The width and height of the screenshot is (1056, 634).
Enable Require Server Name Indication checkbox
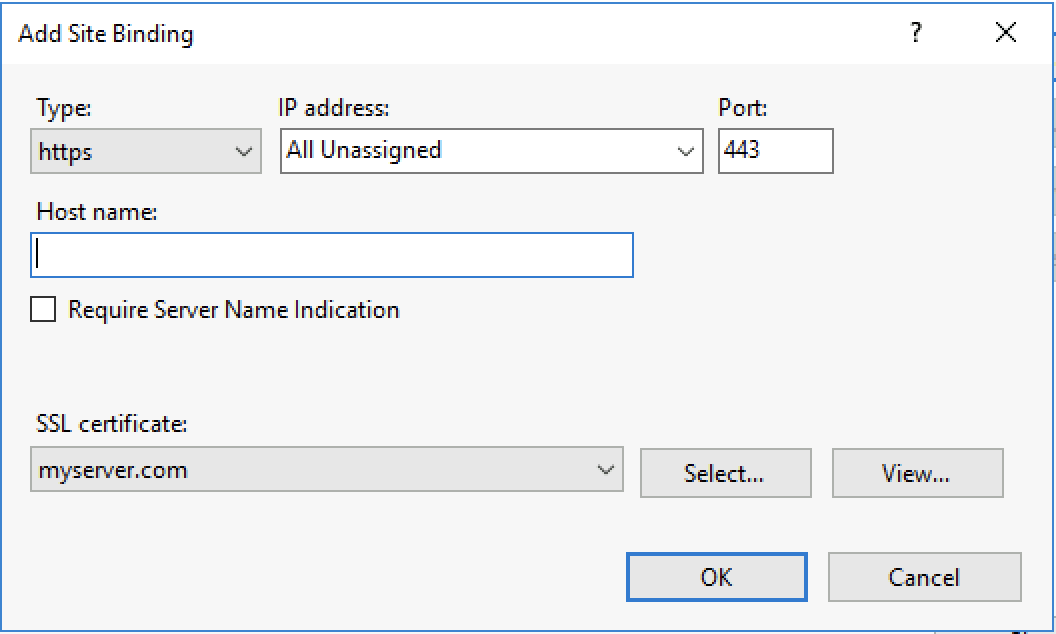(43, 310)
